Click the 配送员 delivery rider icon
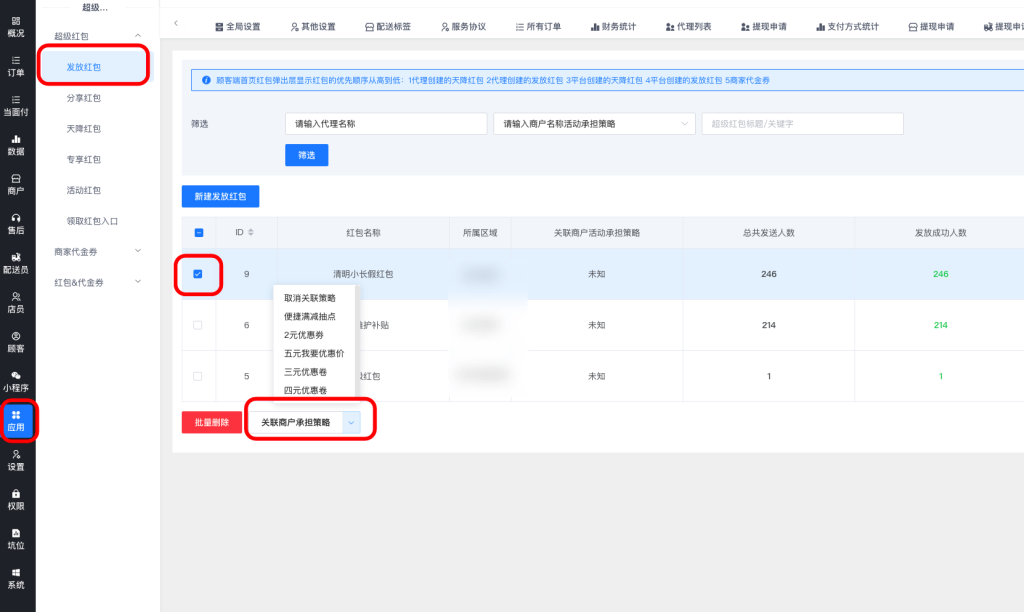 (x=16, y=263)
